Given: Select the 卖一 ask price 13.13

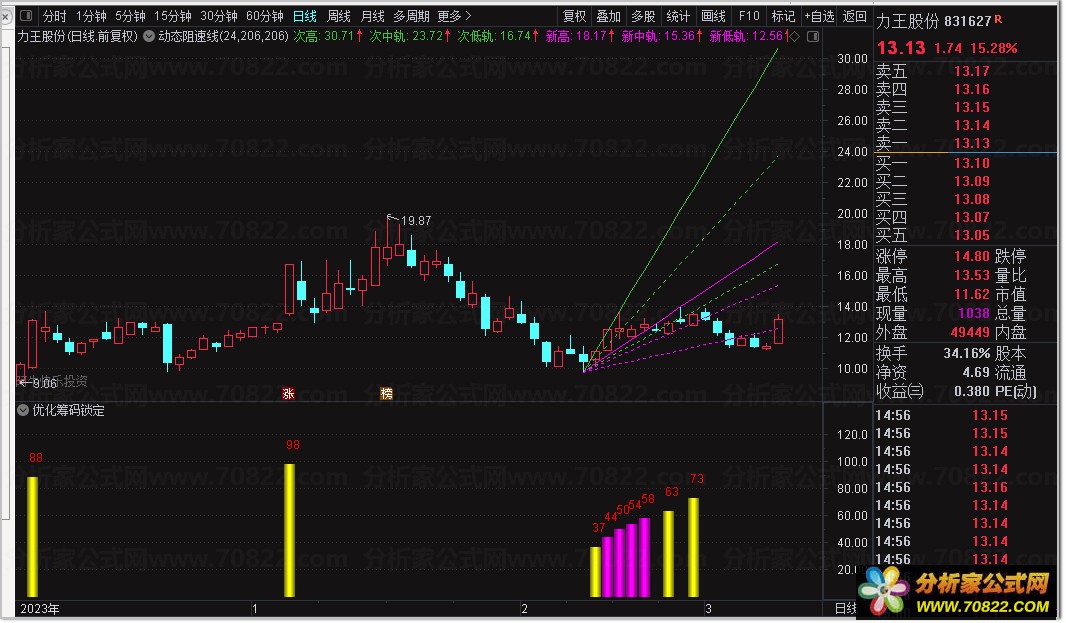Looking at the screenshot, I should [x=972, y=144].
